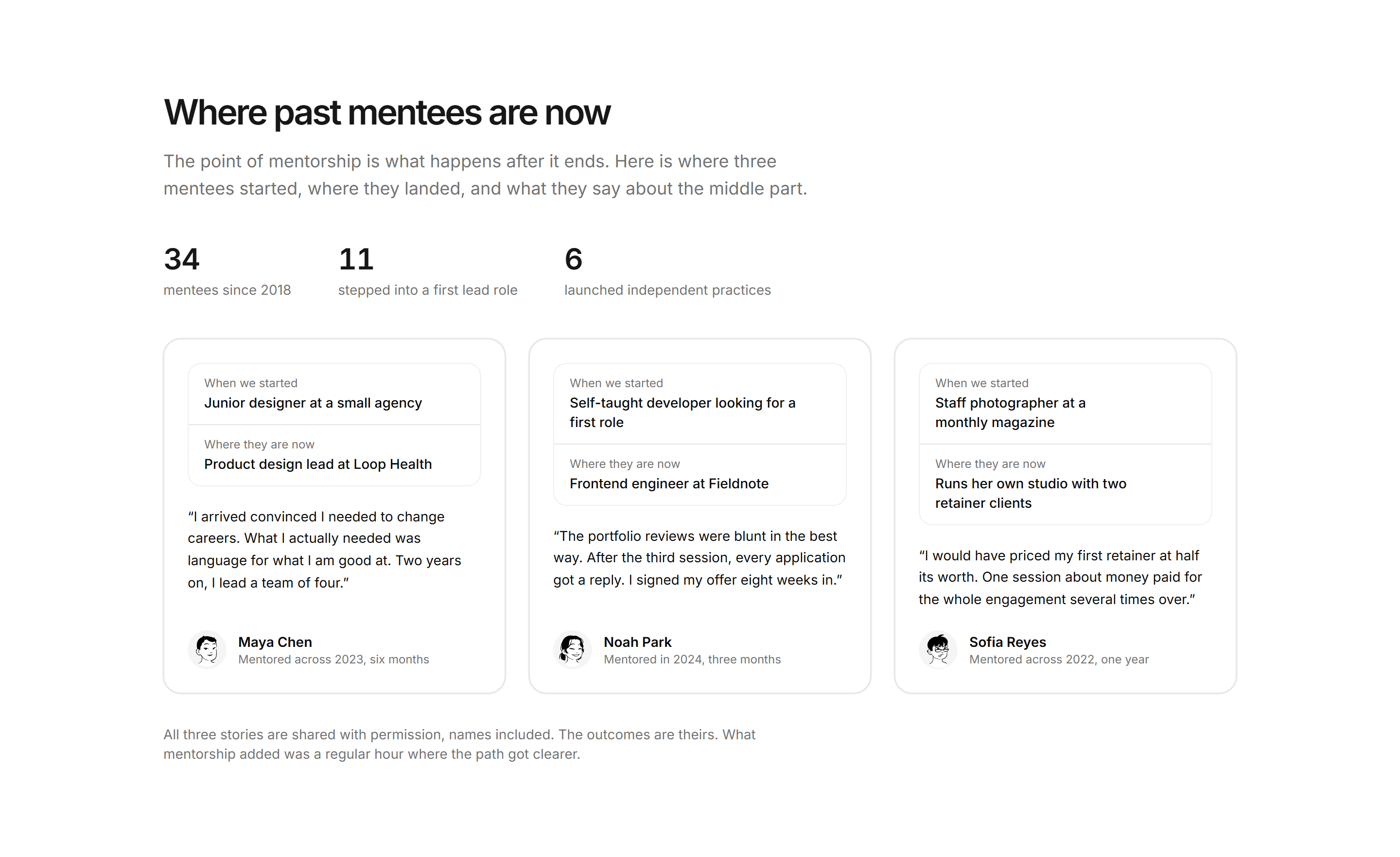This screenshot has height=857, width=1400.
Task: Click the permission footnote paragraph
Action: pos(459,744)
